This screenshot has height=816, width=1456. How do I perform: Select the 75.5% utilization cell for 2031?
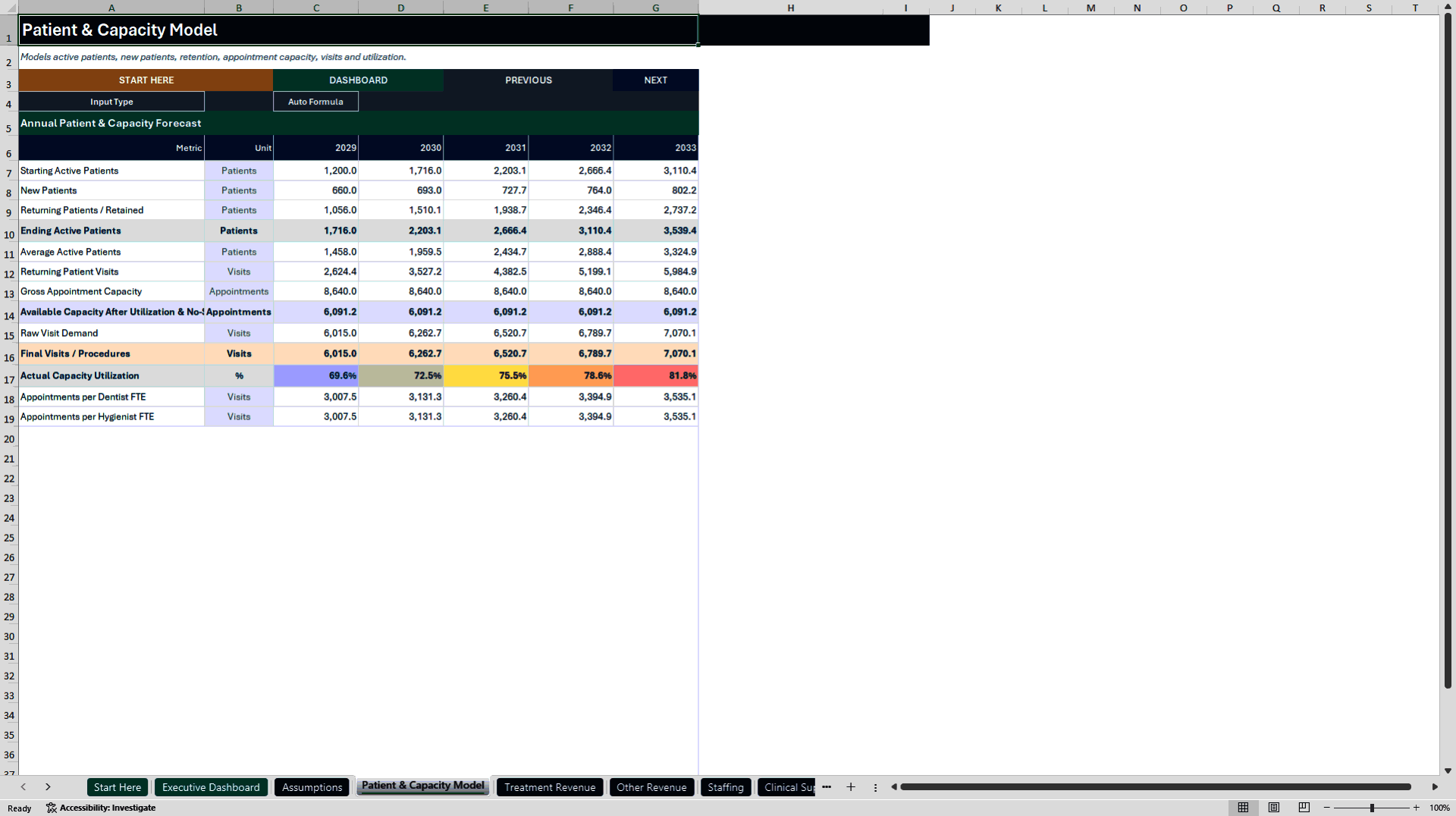pyautogui.click(x=486, y=375)
